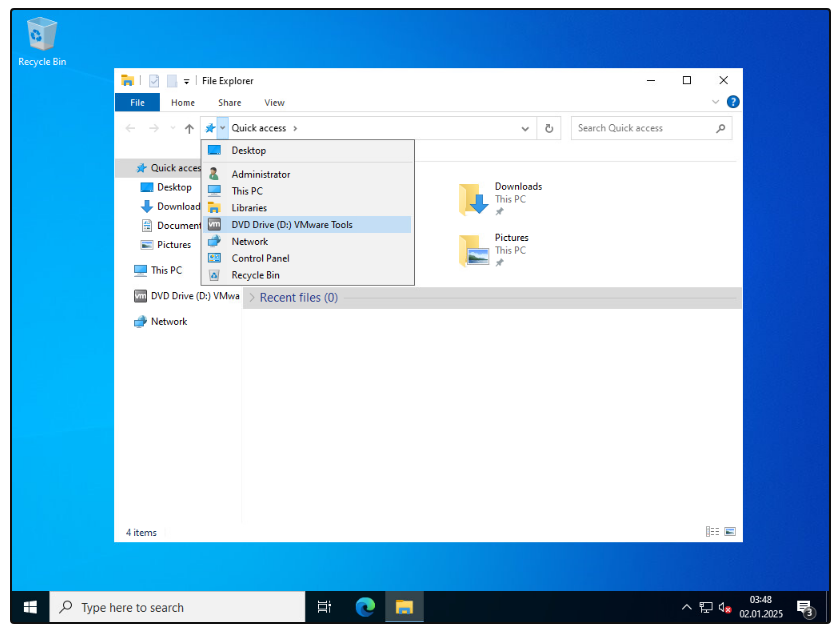Click Quick access in the address bar
840x631 pixels.
259,128
